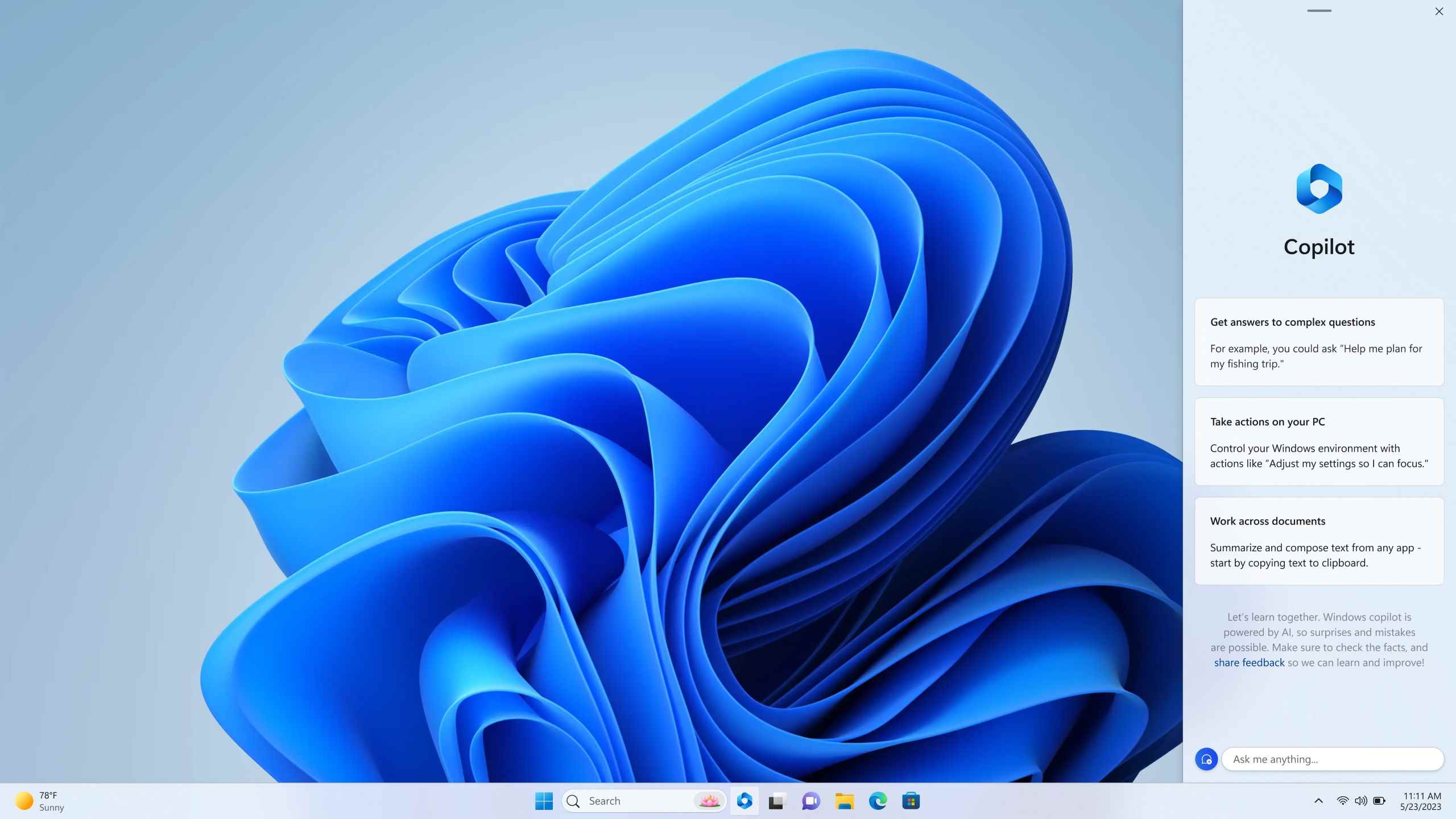Click the network/WiFi system tray icon

tap(1342, 801)
